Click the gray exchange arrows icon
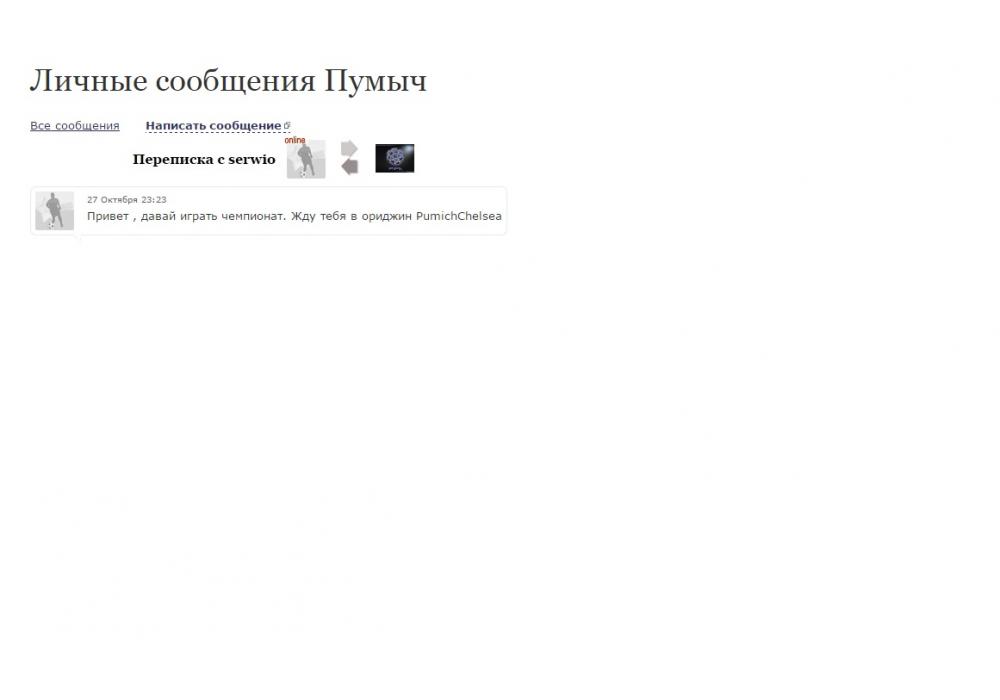Image resolution: width=1000 pixels, height=700 pixels. pos(349,157)
